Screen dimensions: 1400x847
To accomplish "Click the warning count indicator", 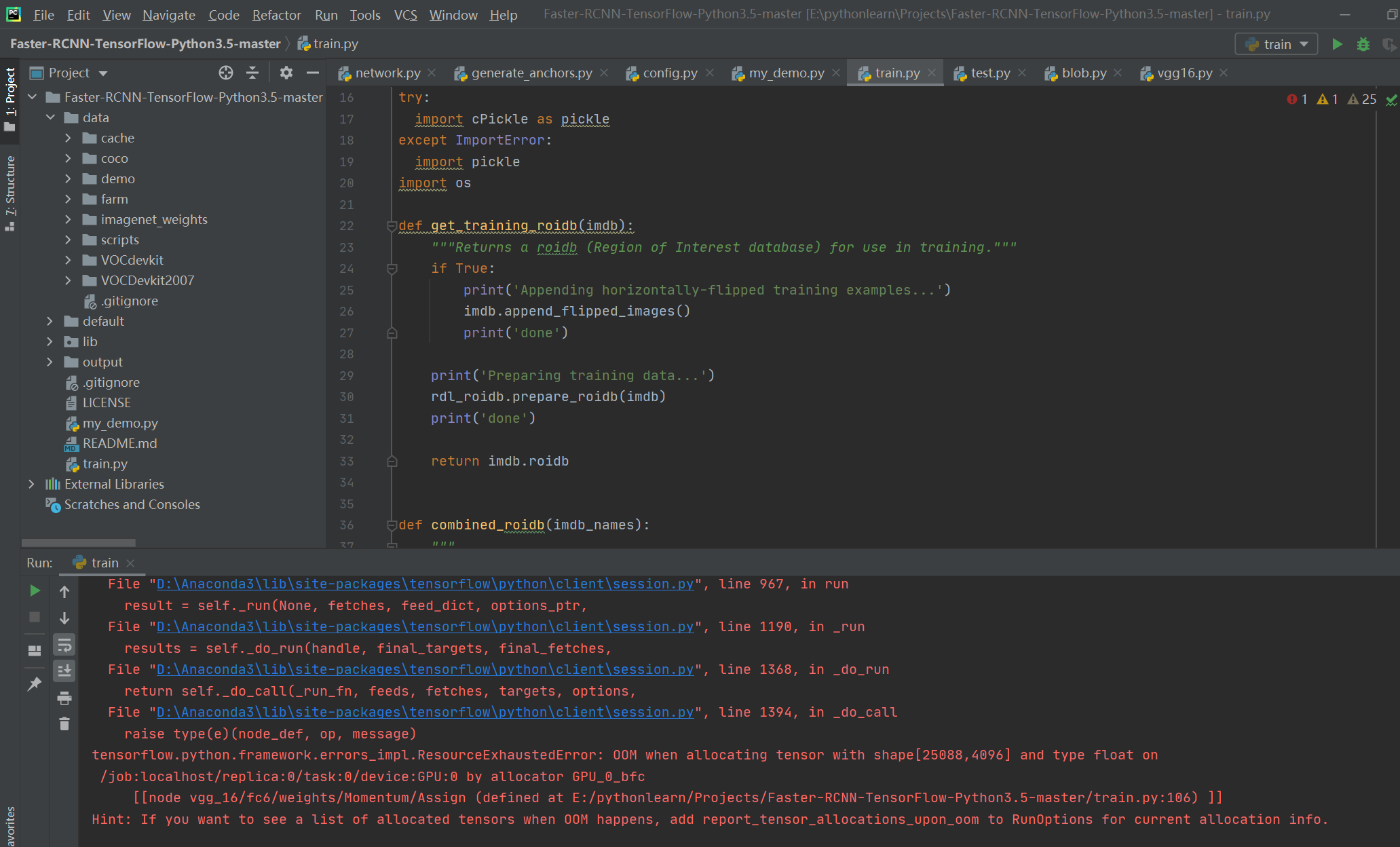I will (x=1327, y=99).
